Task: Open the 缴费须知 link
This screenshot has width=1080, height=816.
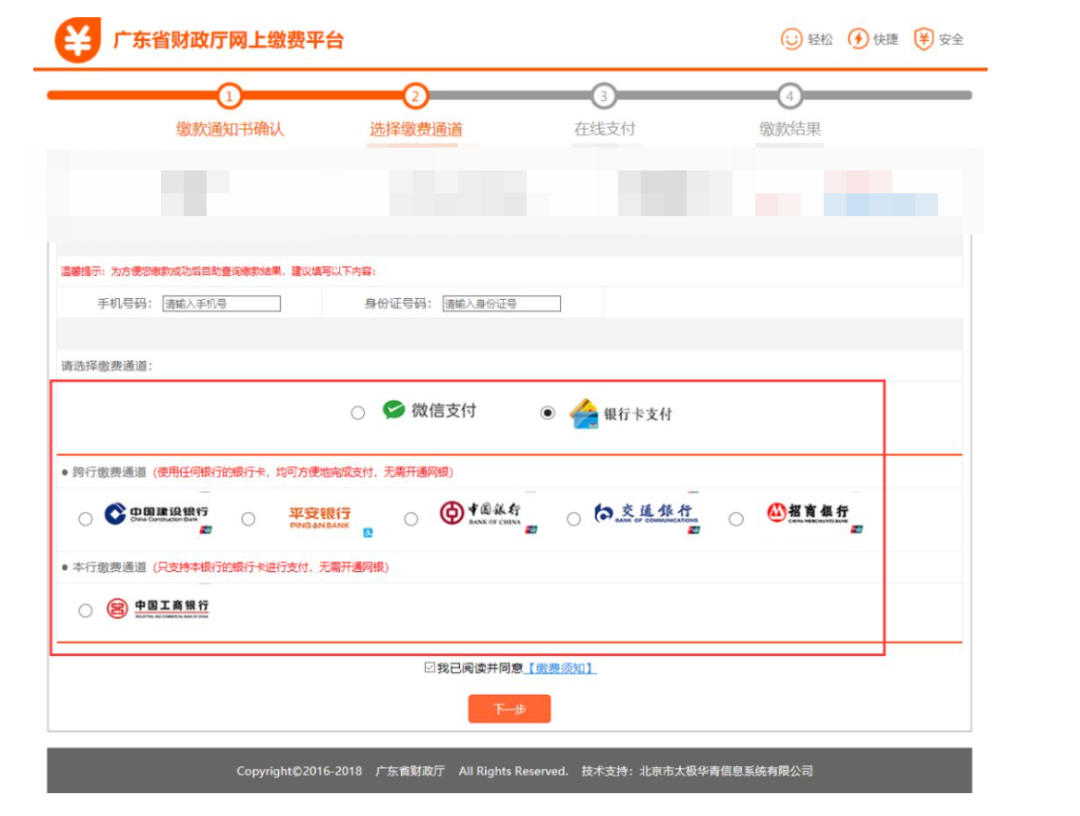Action: pos(561,668)
